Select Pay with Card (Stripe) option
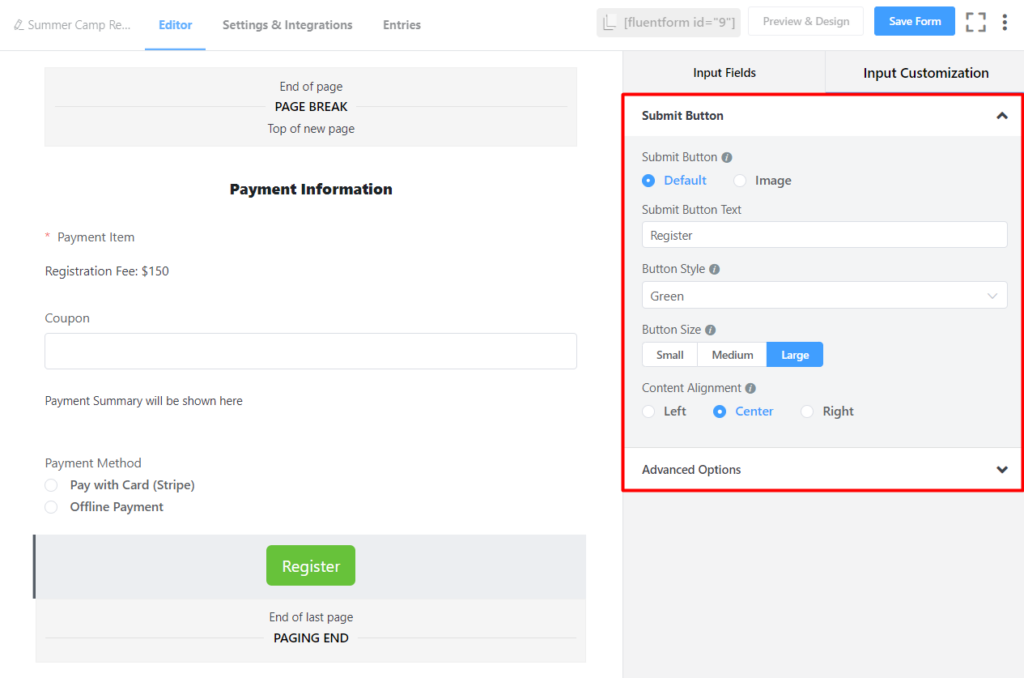Viewport: 1024px width, 678px height. click(52, 485)
